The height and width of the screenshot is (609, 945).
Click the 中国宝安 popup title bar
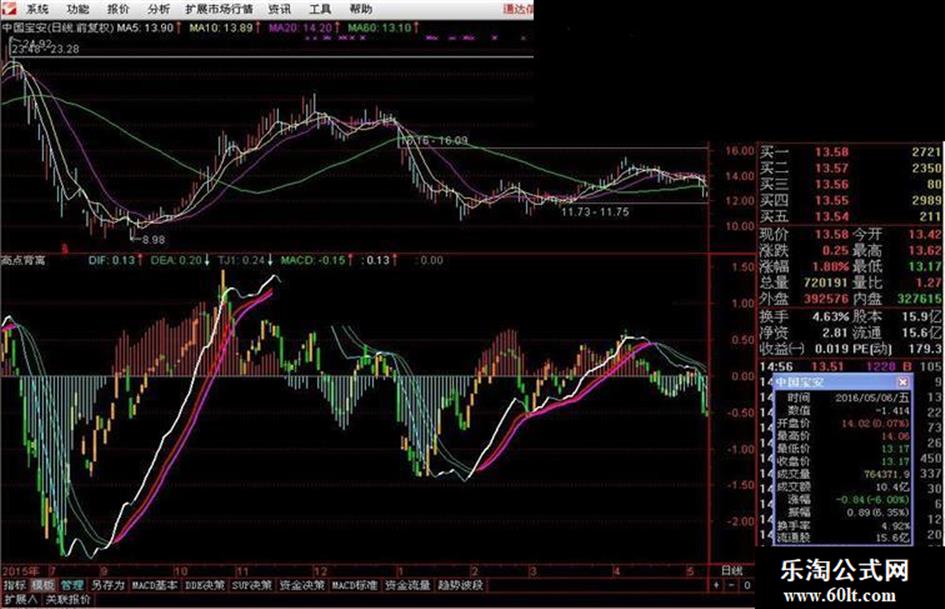point(843,382)
